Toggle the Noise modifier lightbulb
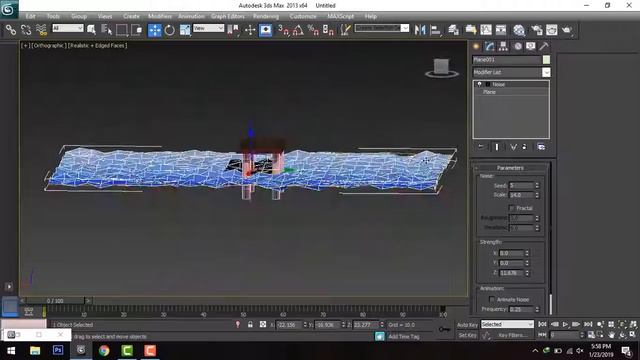640x360 pixels. [x=480, y=84]
